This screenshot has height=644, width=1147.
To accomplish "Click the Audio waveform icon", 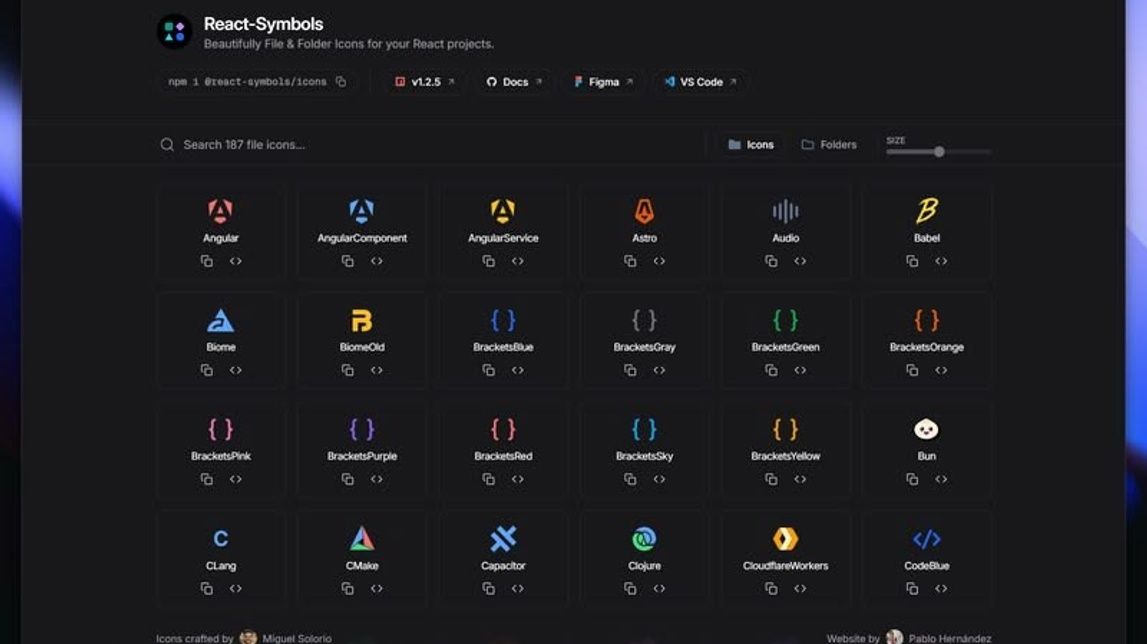I will pos(785,211).
